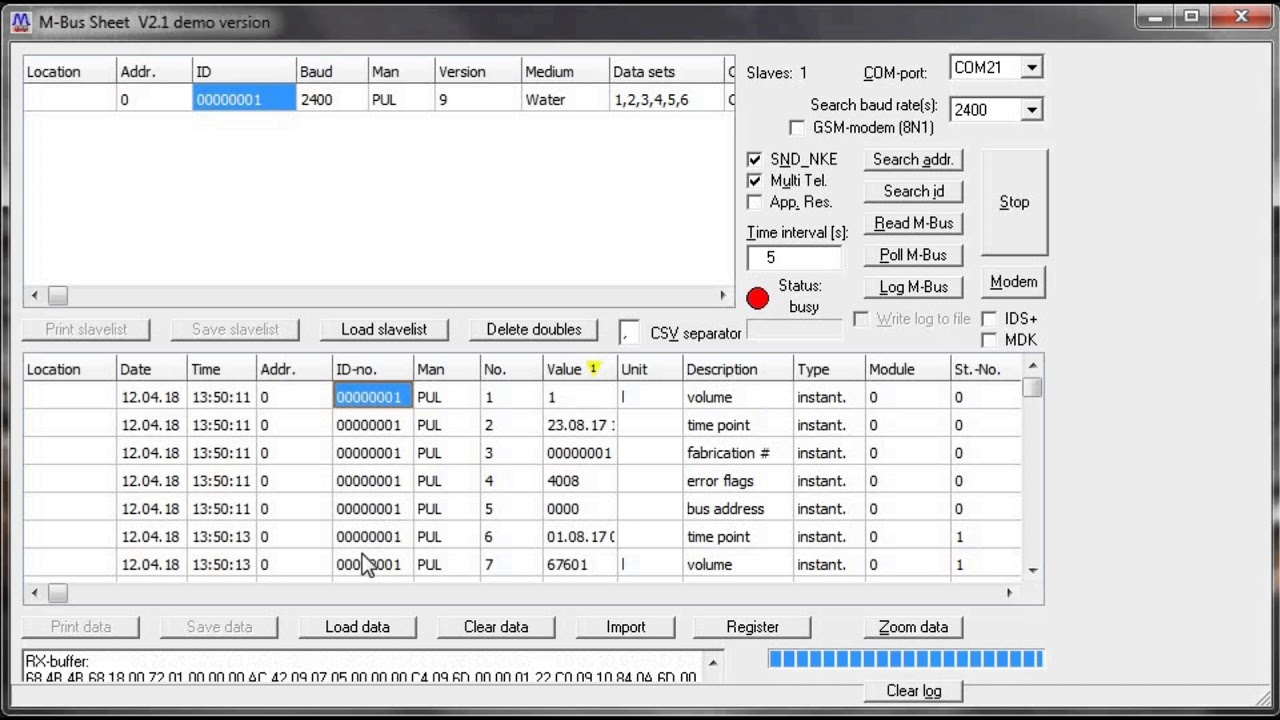This screenshot has height=720, width=1280.
Task: Stop the current operation with Stop button
Action: click(x=1014, y=202)
